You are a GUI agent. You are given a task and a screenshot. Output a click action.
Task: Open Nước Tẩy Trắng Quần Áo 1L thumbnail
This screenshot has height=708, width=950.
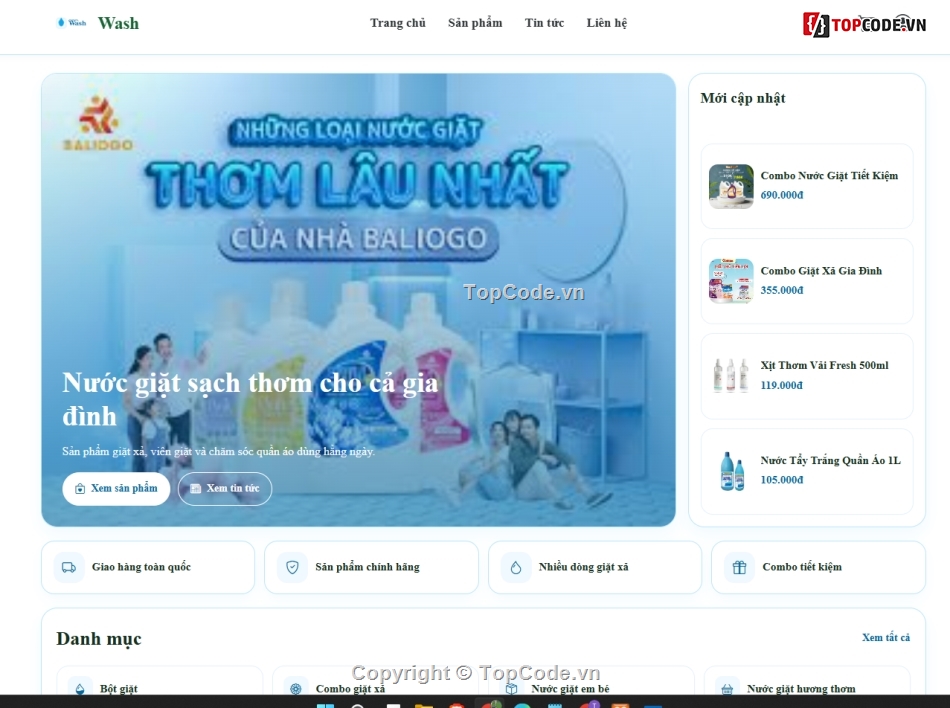(731, 471)
